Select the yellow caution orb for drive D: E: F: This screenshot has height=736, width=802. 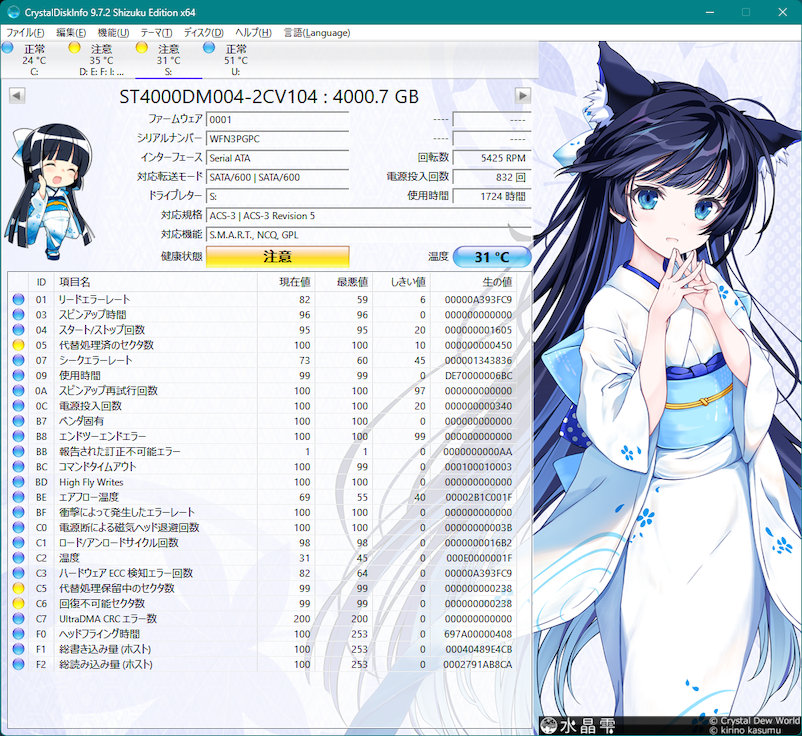(73, 48)
